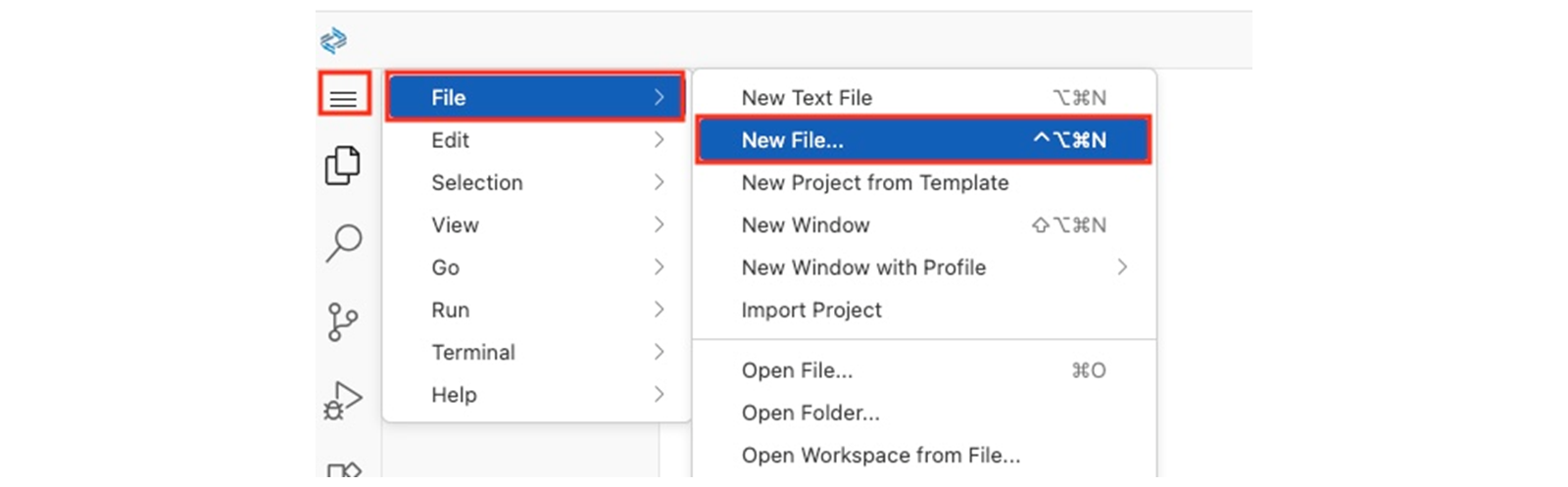Open the hamburger menu icon

click(343, 98)
